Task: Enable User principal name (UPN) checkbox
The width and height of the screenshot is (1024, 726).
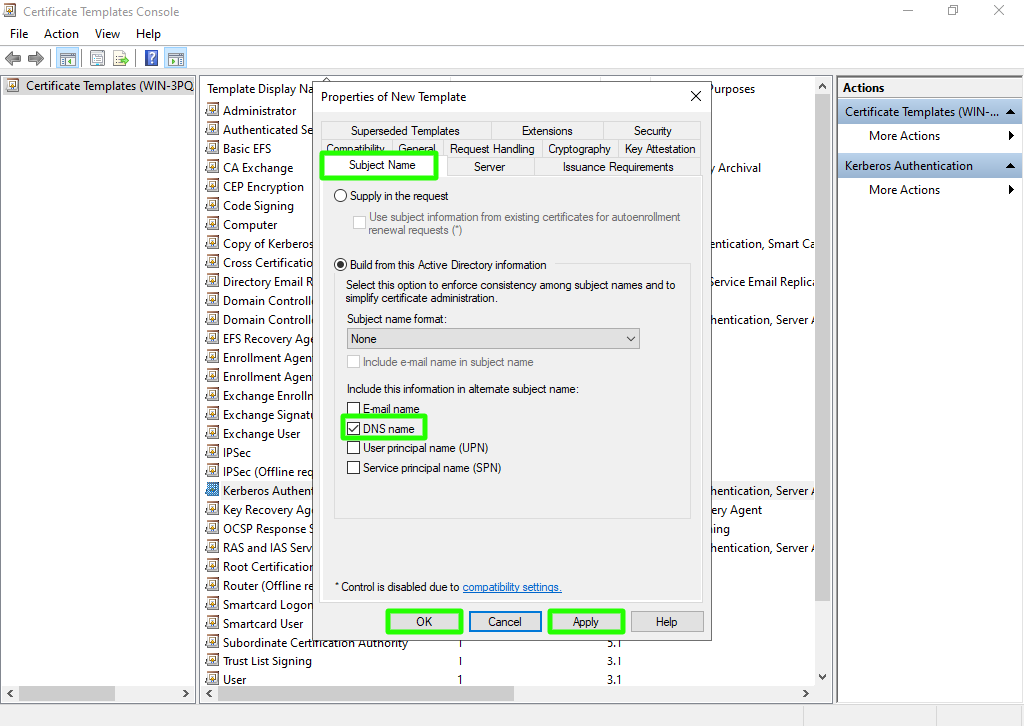Action: coord(353,448)
